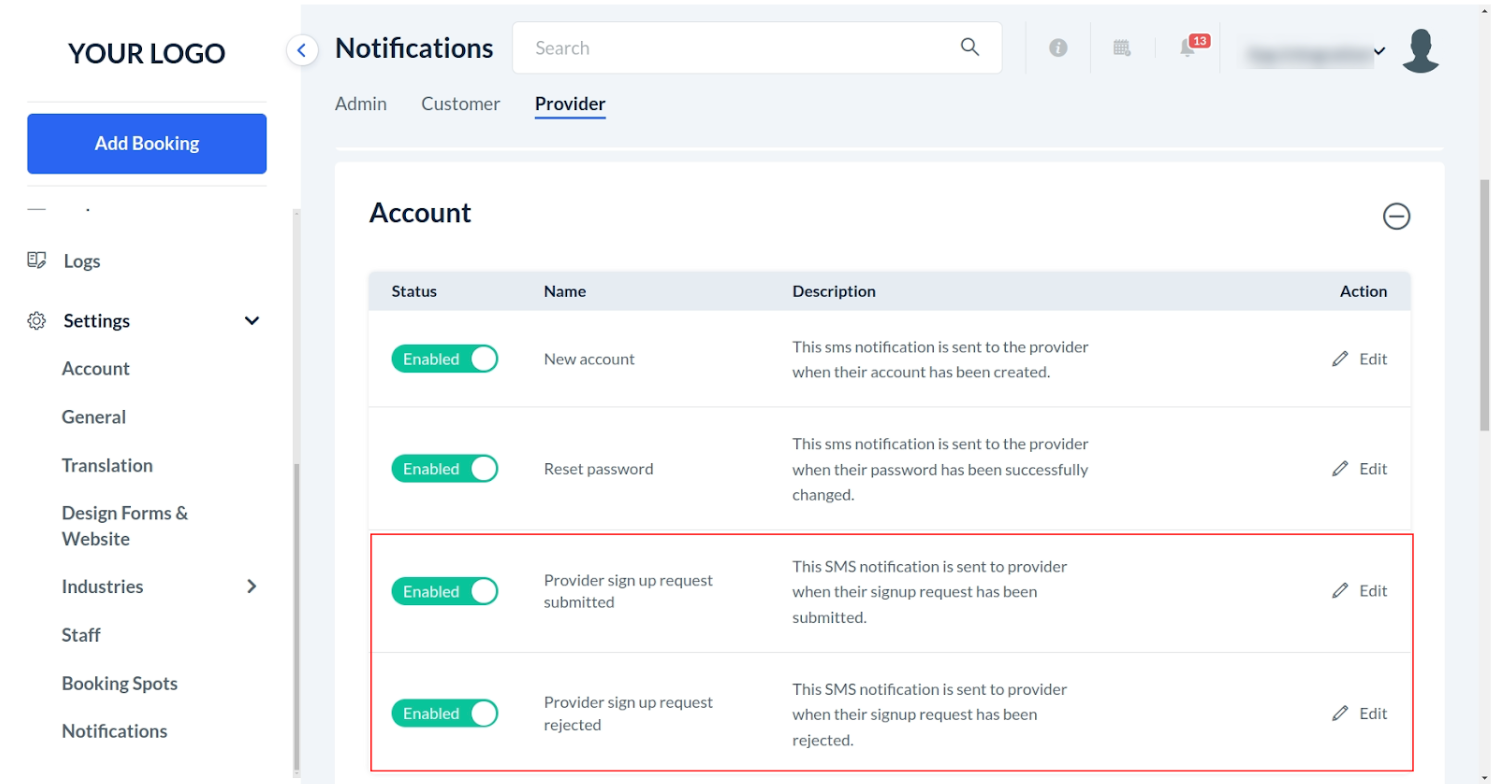Collapse the Settings menu in sidebar
Viewport: 1494px width, 784px height.
coord(252,321)
